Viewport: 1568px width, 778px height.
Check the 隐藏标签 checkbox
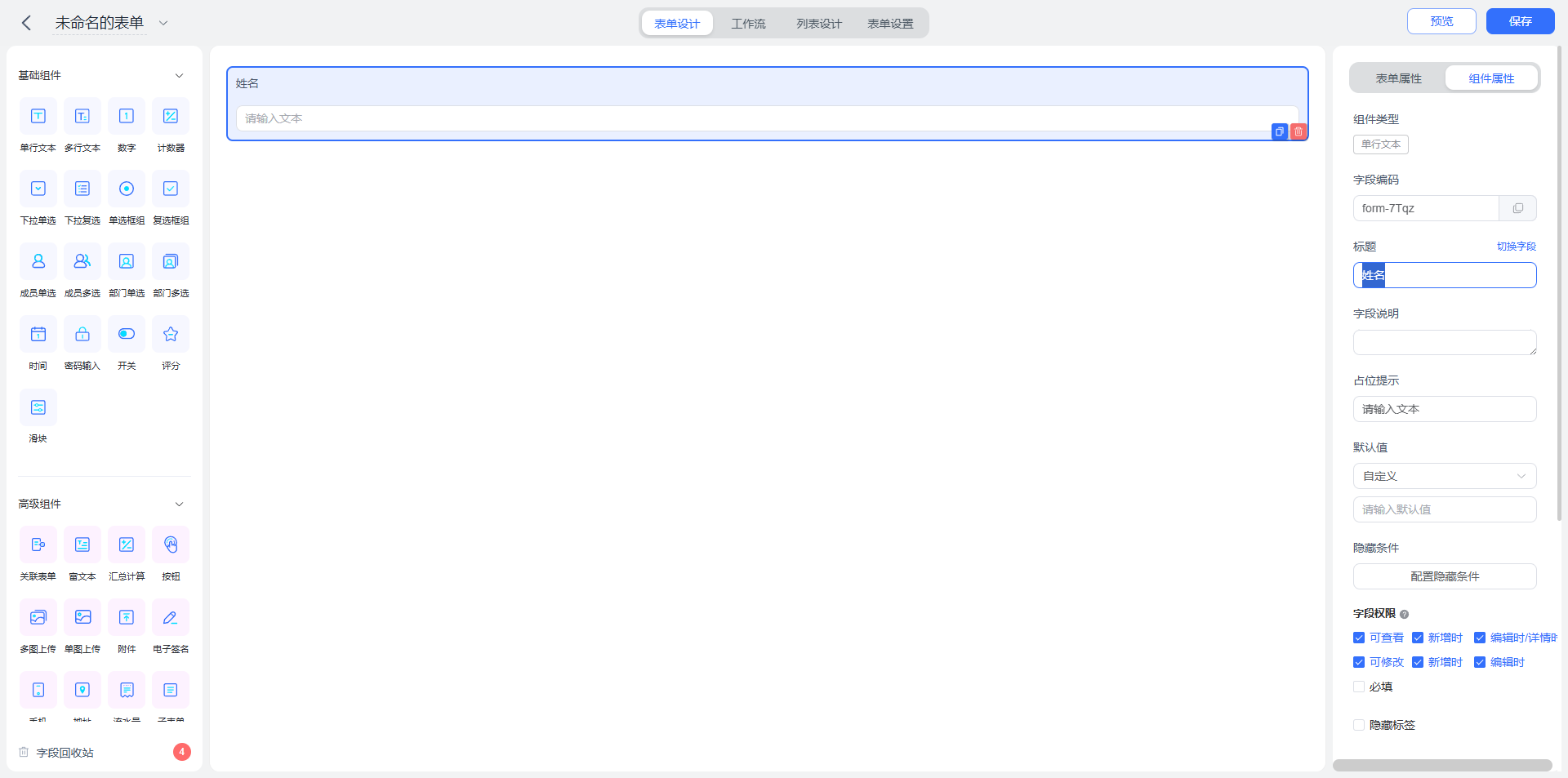click(x=1359, y=725)
